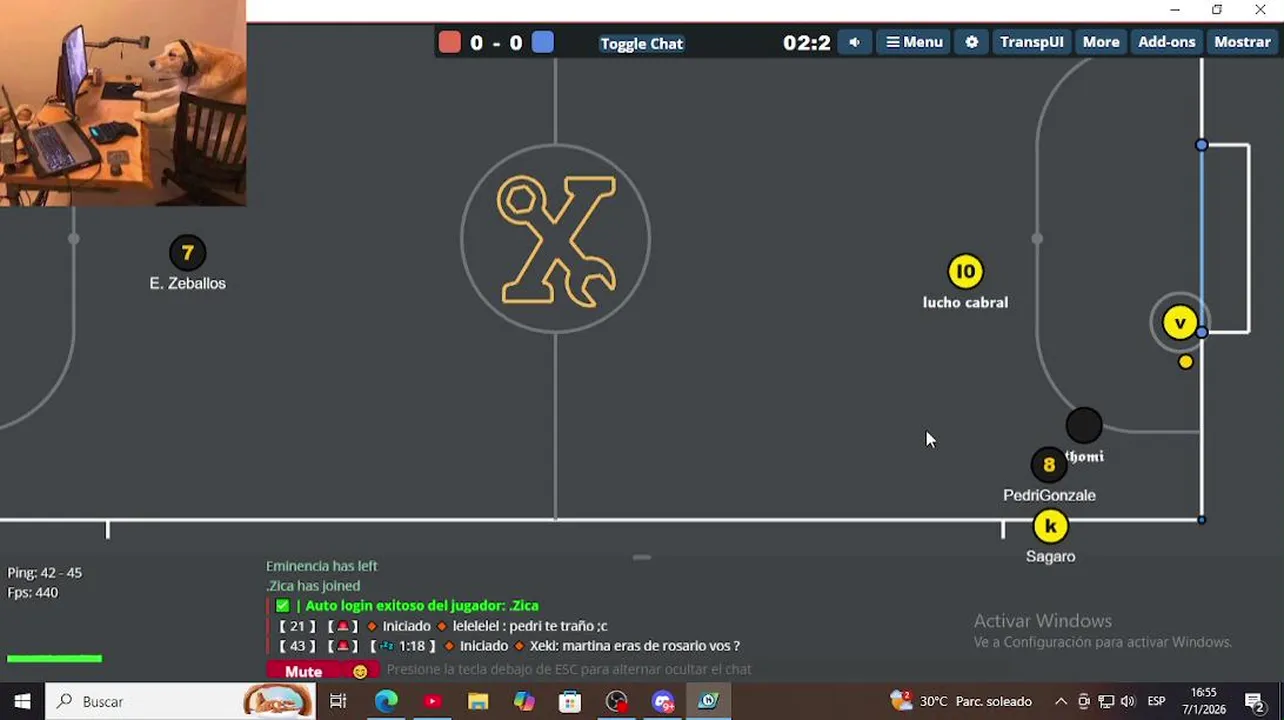Viewport: 1284px width, 720px height.
Task: Click the Toggle Chat button
Action: pyautogui.click(x=641, y=43)
